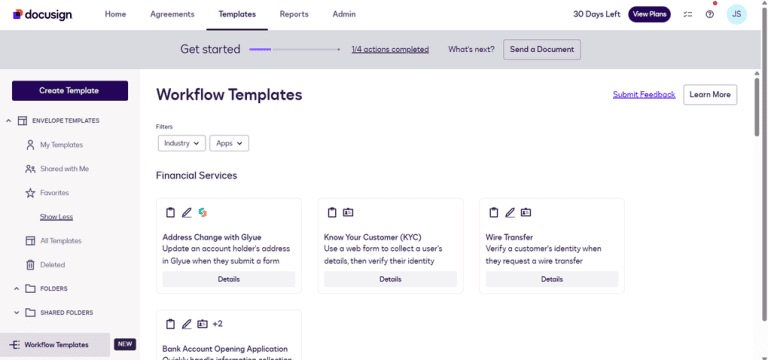Select the Templates tab
The image size is (768, 360).
point(237,14)
